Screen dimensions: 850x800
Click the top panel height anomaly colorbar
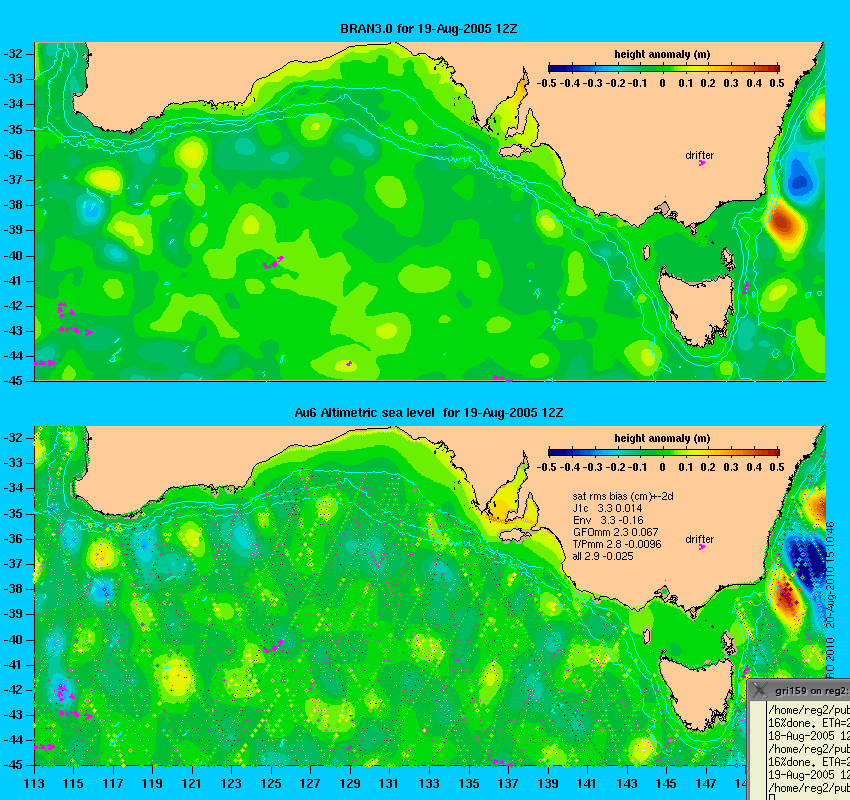click(x=664, y=68)
